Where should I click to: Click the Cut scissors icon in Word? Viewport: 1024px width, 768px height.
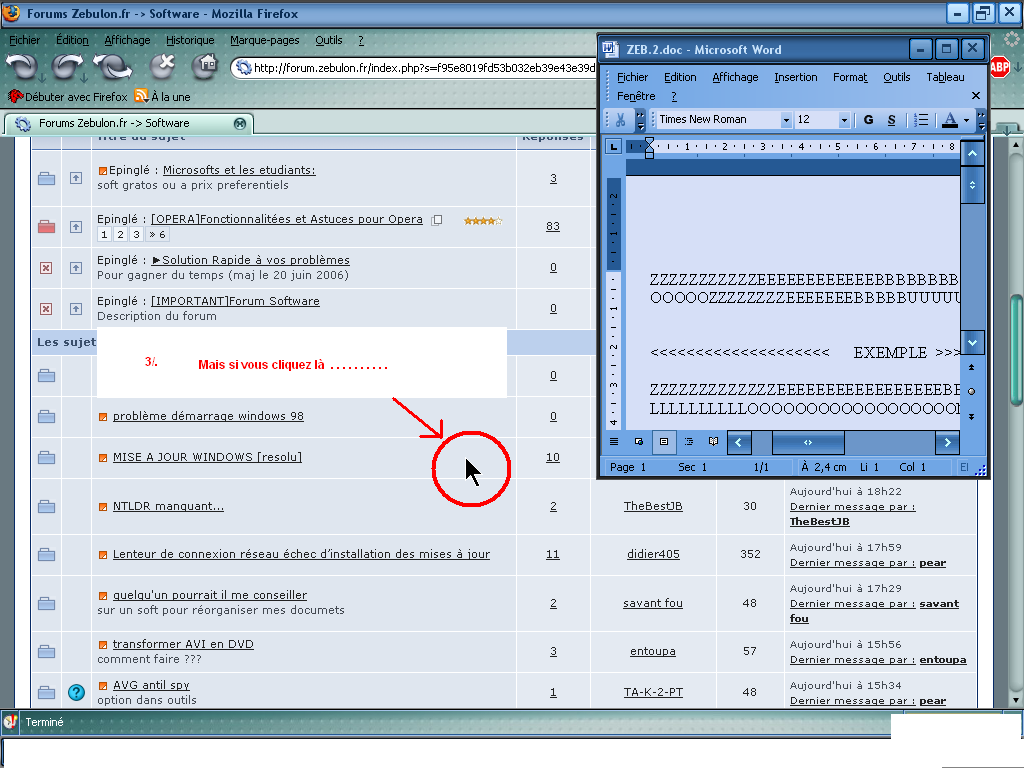click(620, 120)
